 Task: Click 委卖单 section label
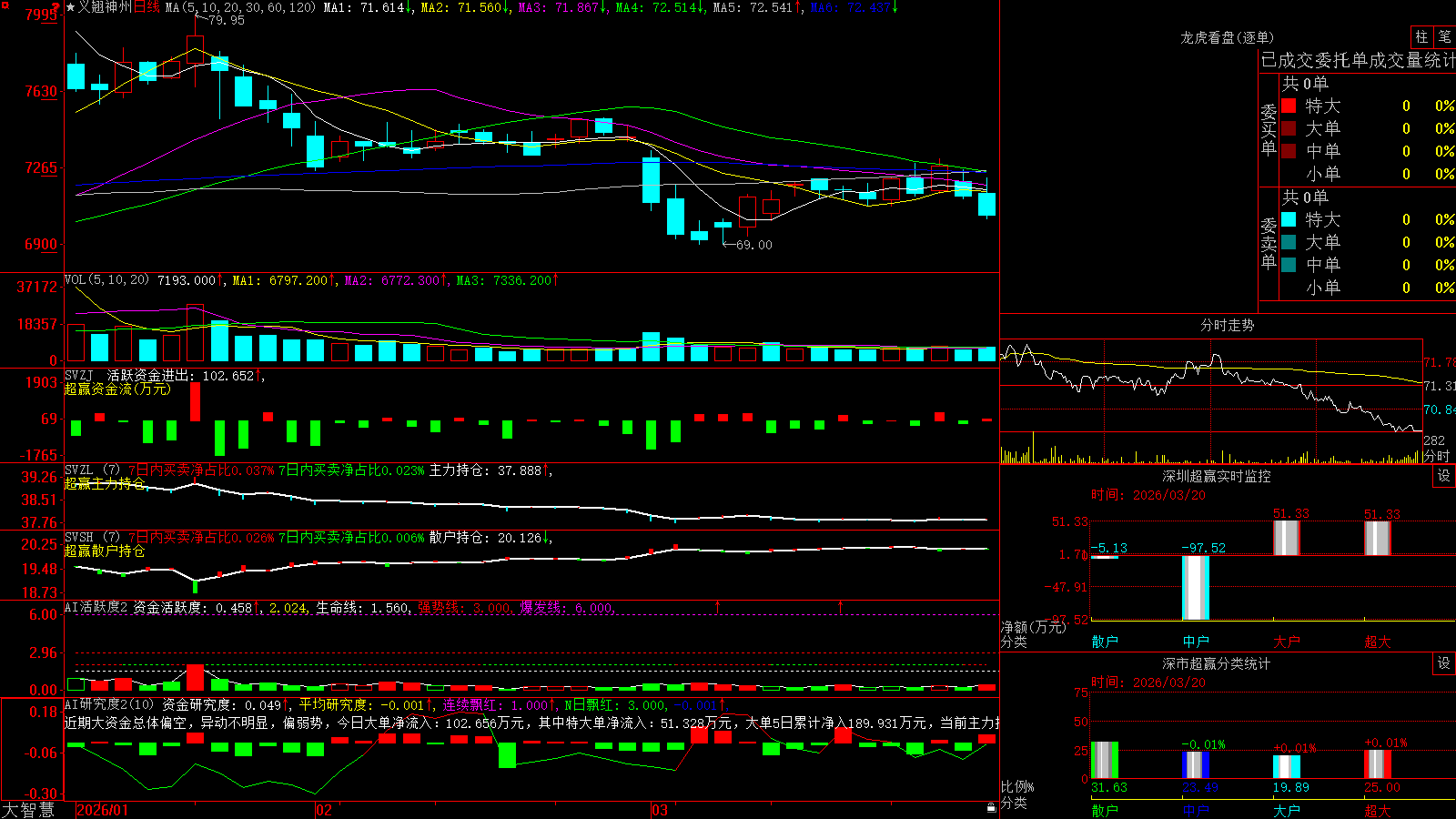[x=1269, y=243]
